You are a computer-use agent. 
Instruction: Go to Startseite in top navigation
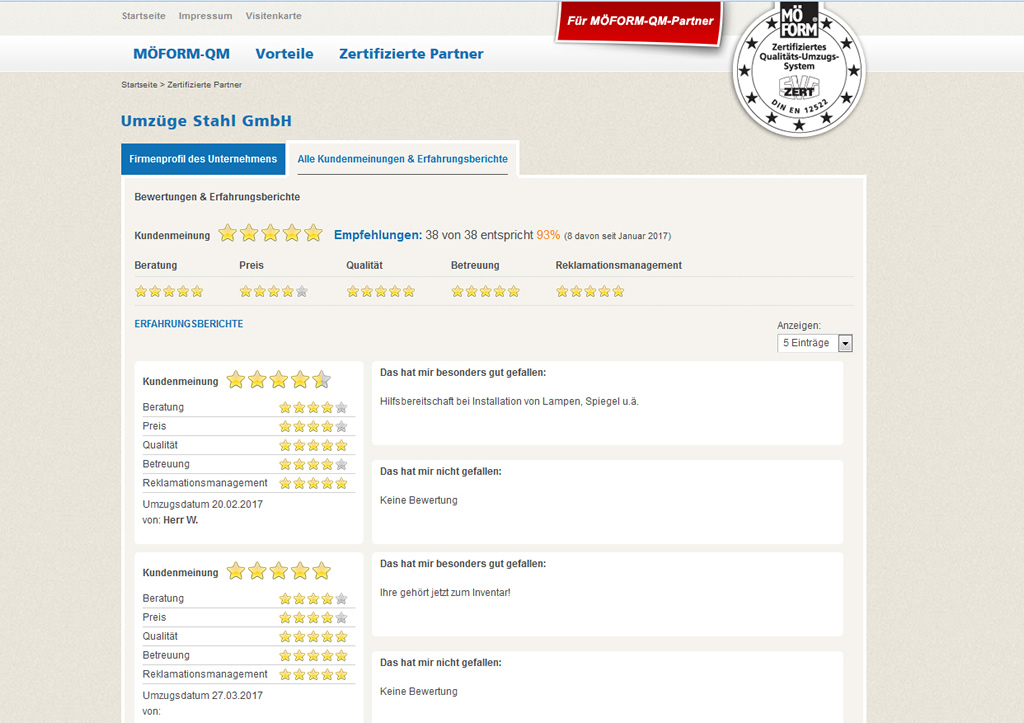coord(144,16)
